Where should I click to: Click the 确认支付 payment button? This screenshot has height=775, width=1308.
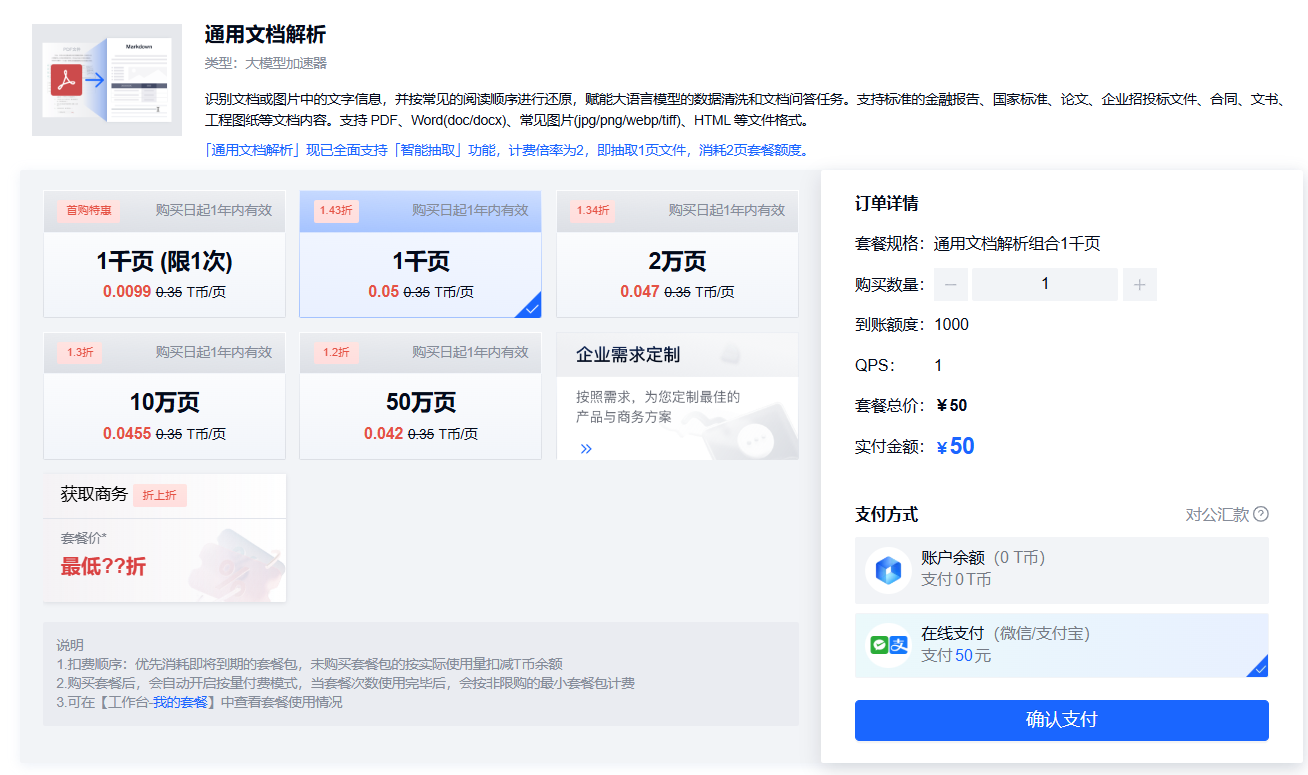[x=1061, y=720]
